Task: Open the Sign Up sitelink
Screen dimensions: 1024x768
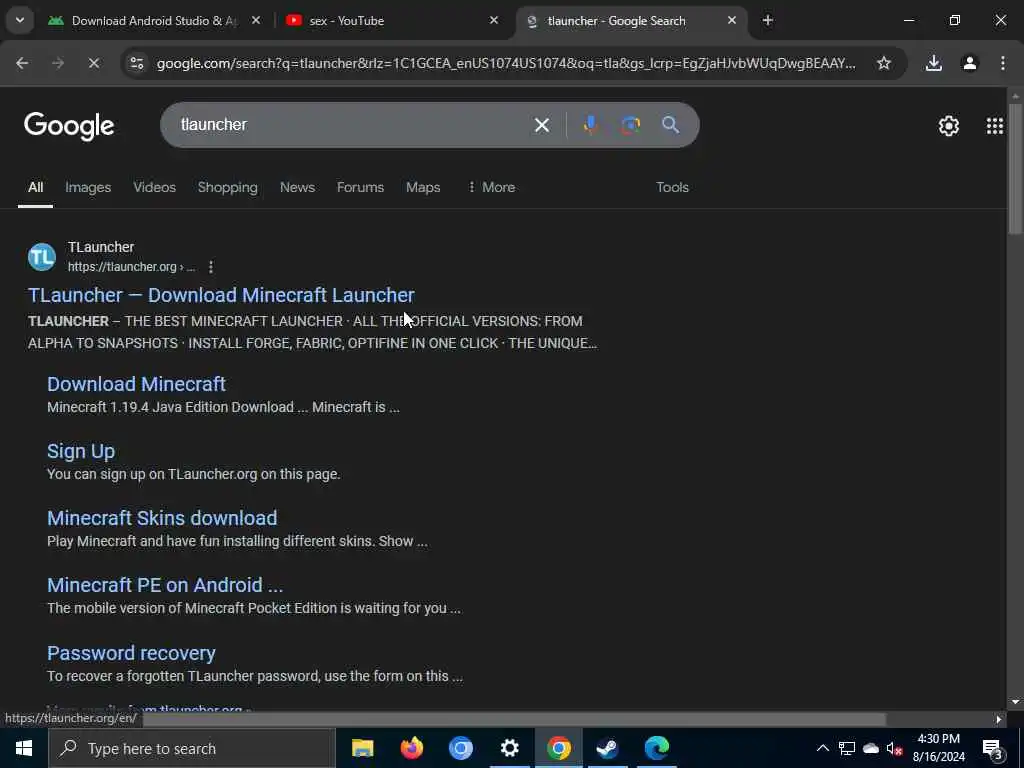Action: point(81,451)
